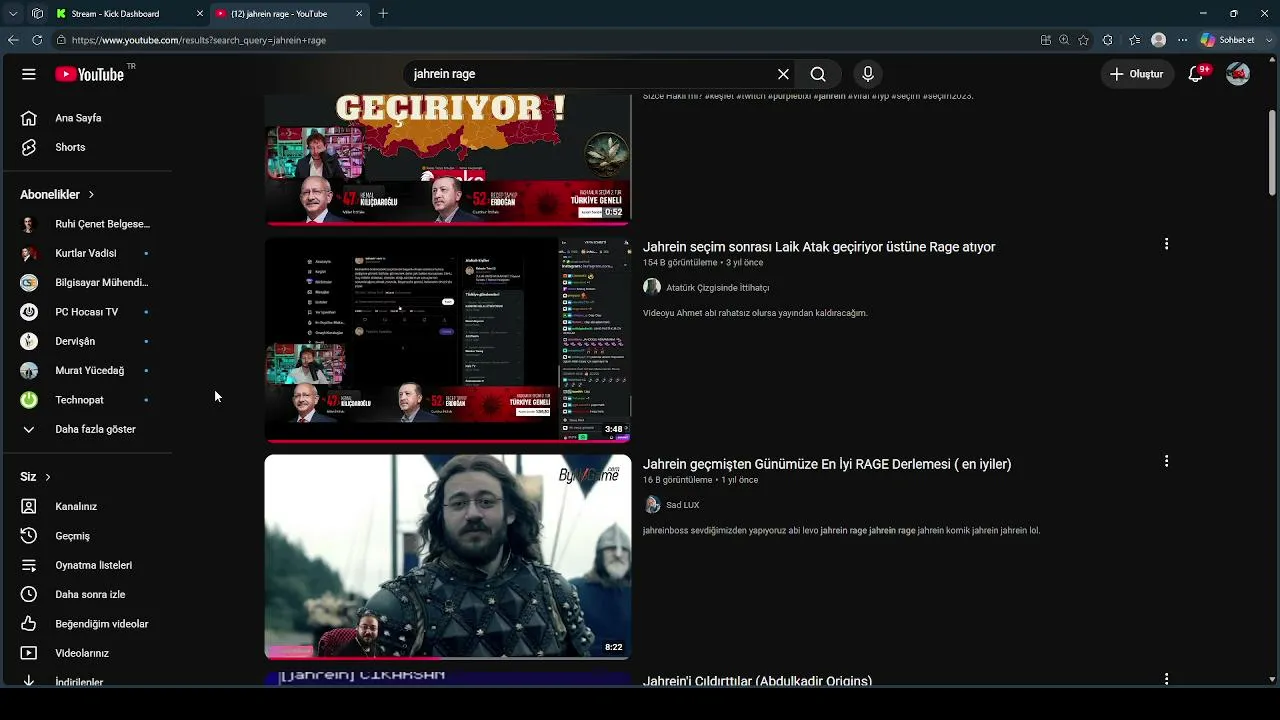Open the YouTube hamburger guide menu
The height and width of the screenshot is (720, 1280).
[29, 74]
